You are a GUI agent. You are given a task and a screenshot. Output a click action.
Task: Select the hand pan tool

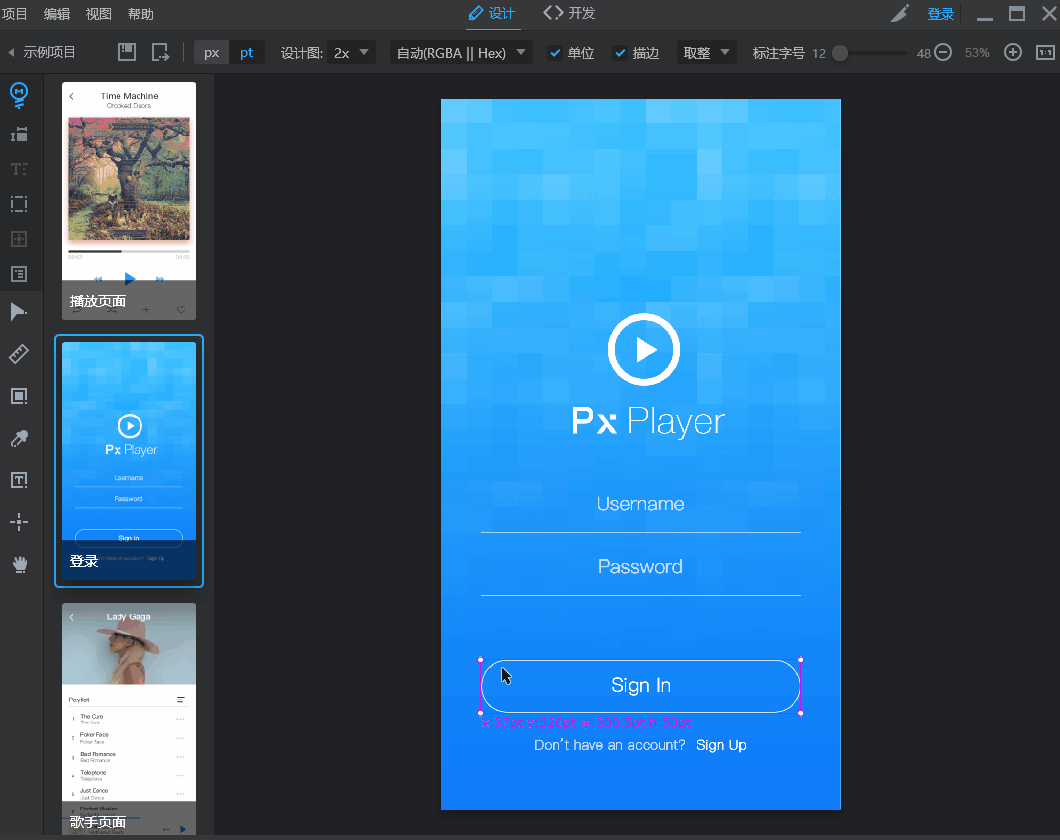(x=20, y=564)
